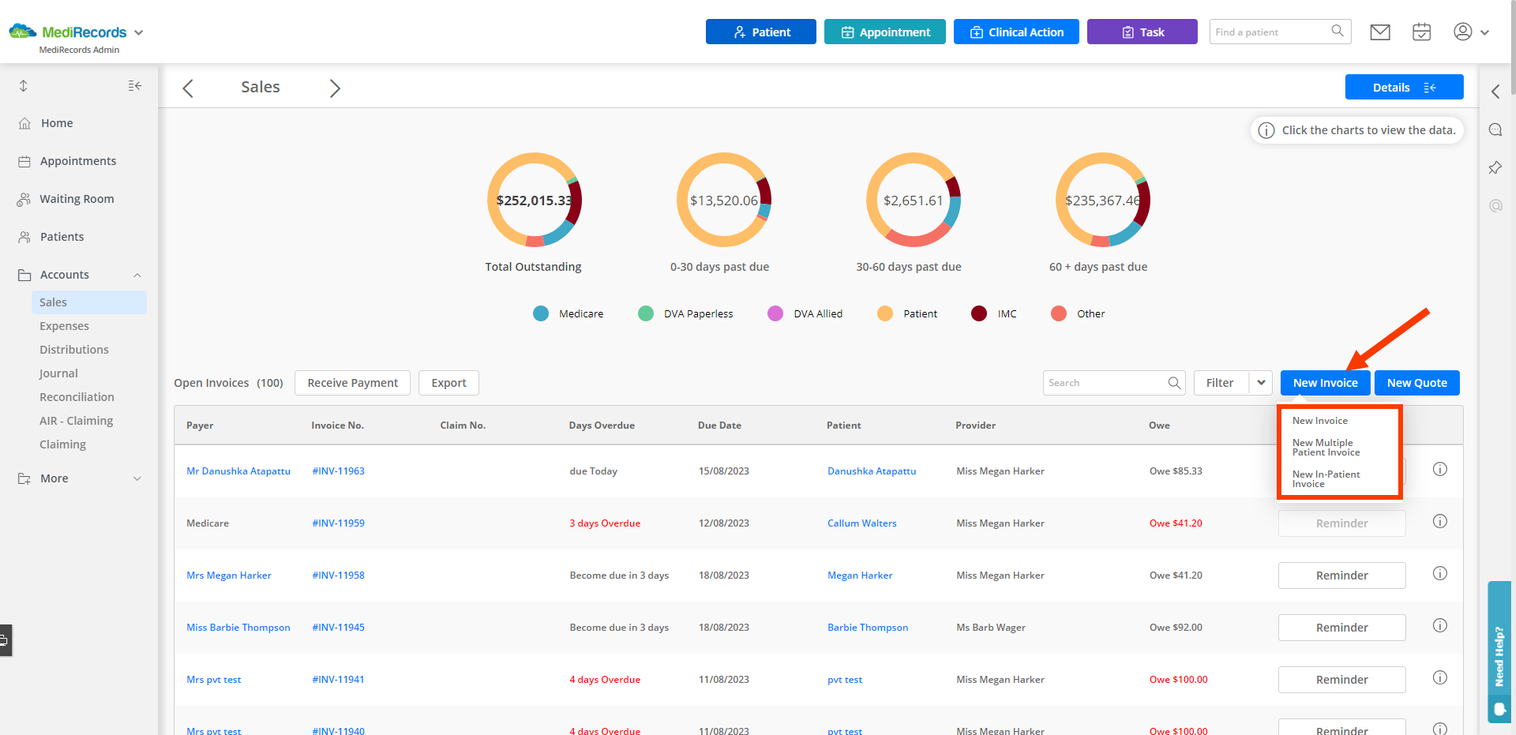Click info icon for invoice #INV-11963

pyautogui.click(x=1440, y=469)
